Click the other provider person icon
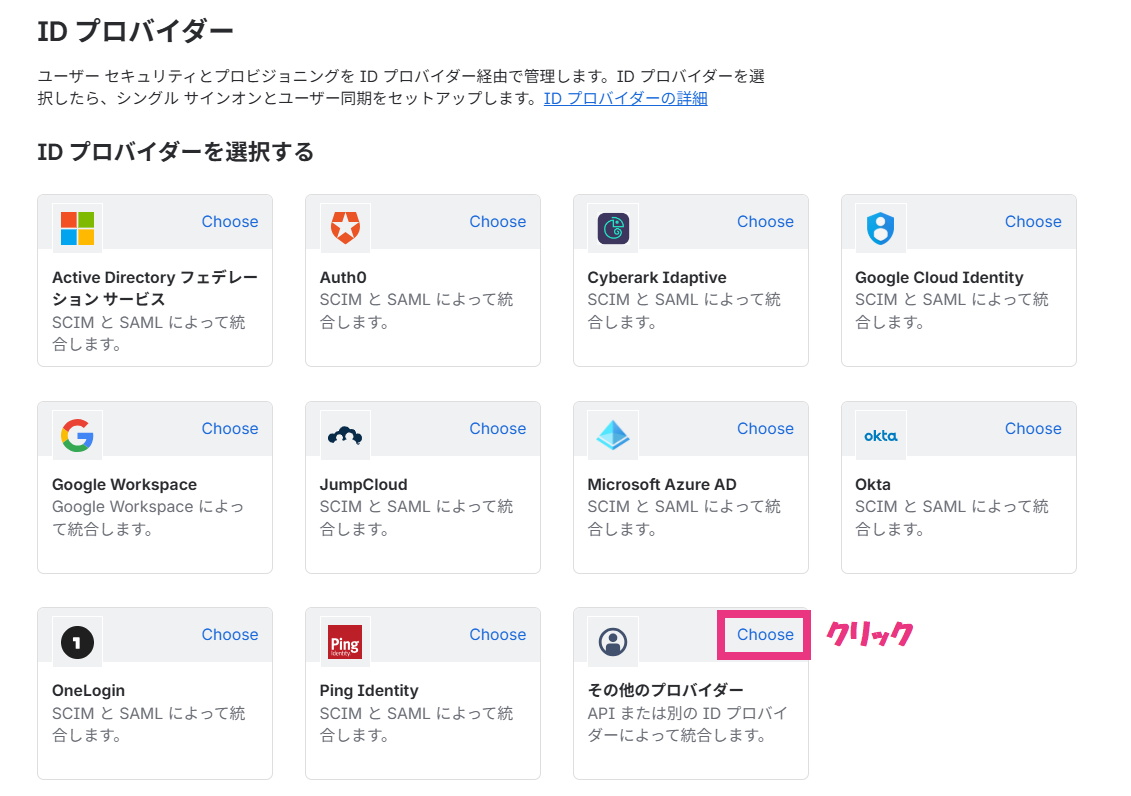 613,642
